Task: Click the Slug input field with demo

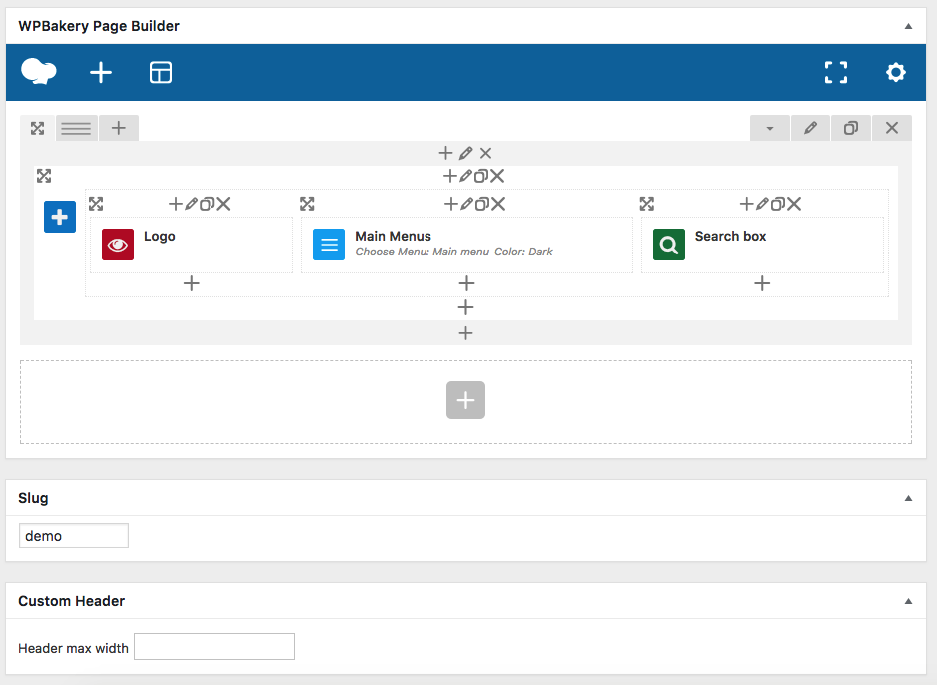Action: click(x=74, y=536)
